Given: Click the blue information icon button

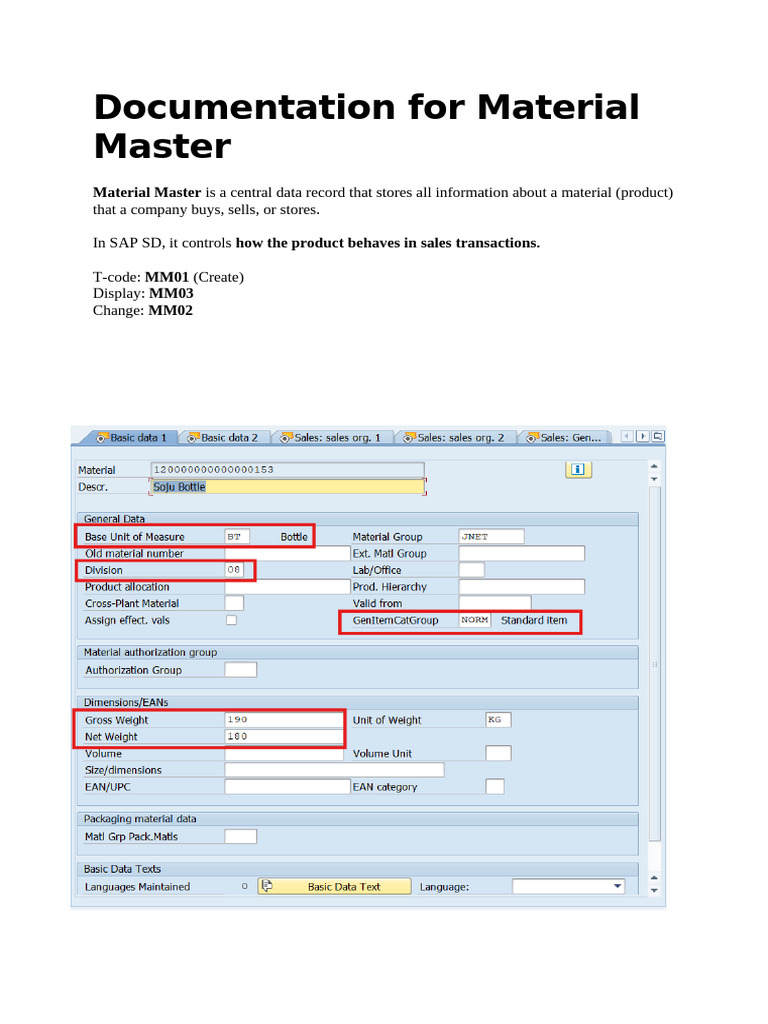Looking at the screenshot, I should click(x=578, y=470).
